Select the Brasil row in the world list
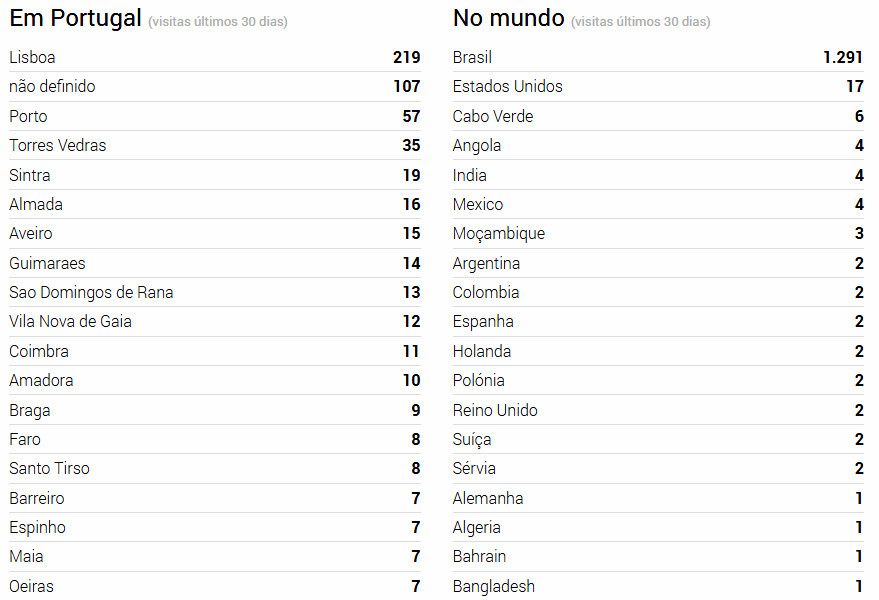The image size is (879, 600). (473, 58)
